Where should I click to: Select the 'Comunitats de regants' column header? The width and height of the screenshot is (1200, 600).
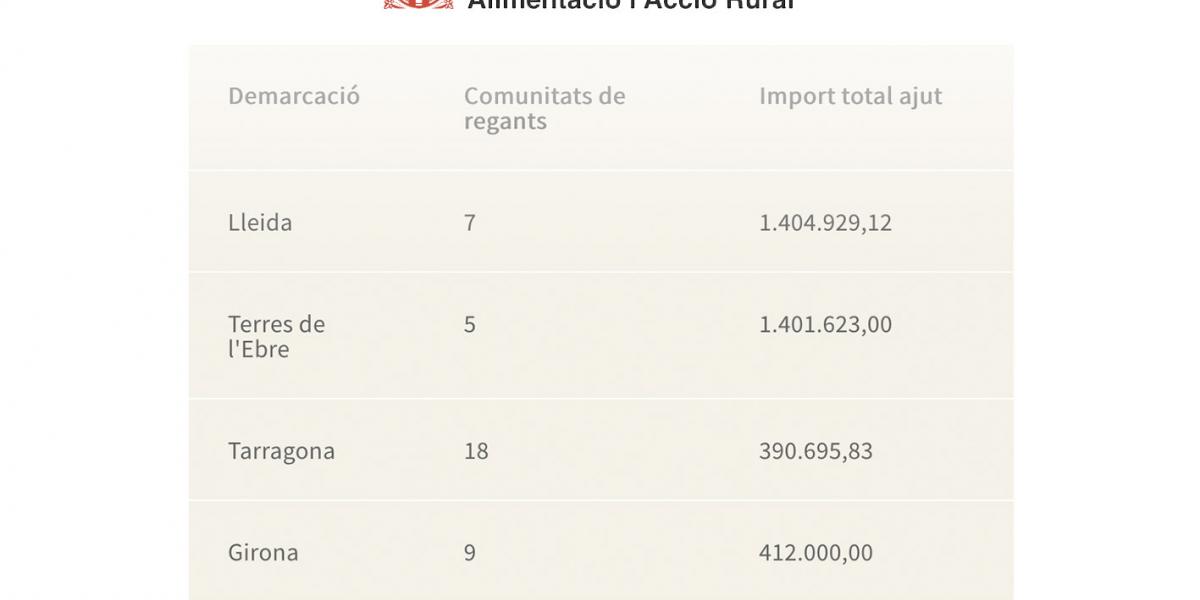click(545, 109)
